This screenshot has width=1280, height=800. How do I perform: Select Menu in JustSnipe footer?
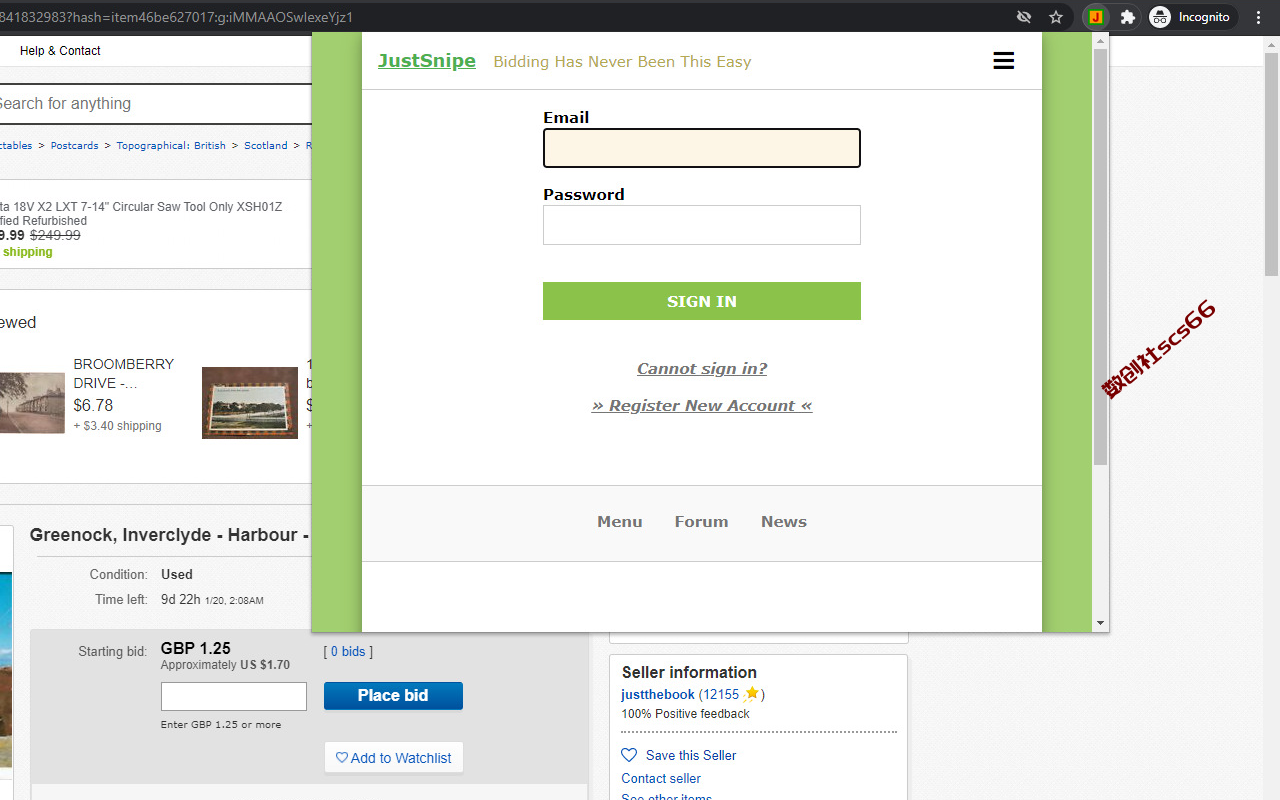click(620, 522)
